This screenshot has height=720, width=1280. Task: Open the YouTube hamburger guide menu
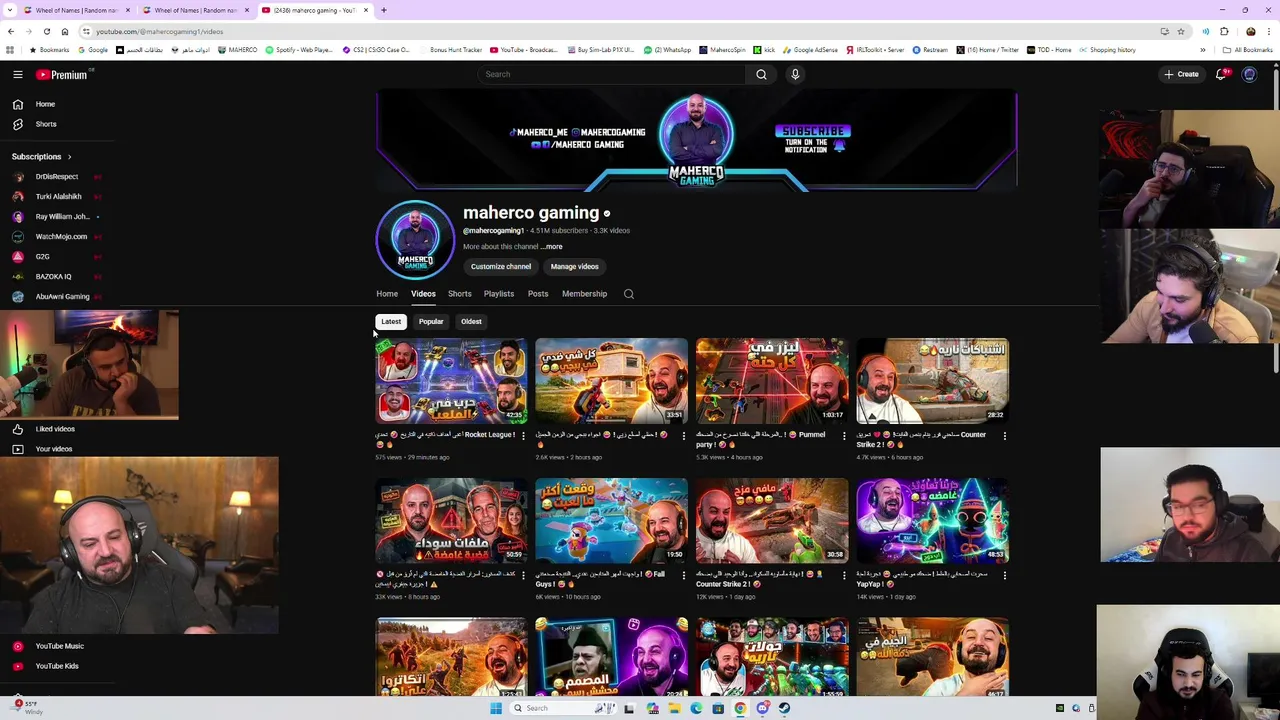pyautogui.click(x=18, y=74)
